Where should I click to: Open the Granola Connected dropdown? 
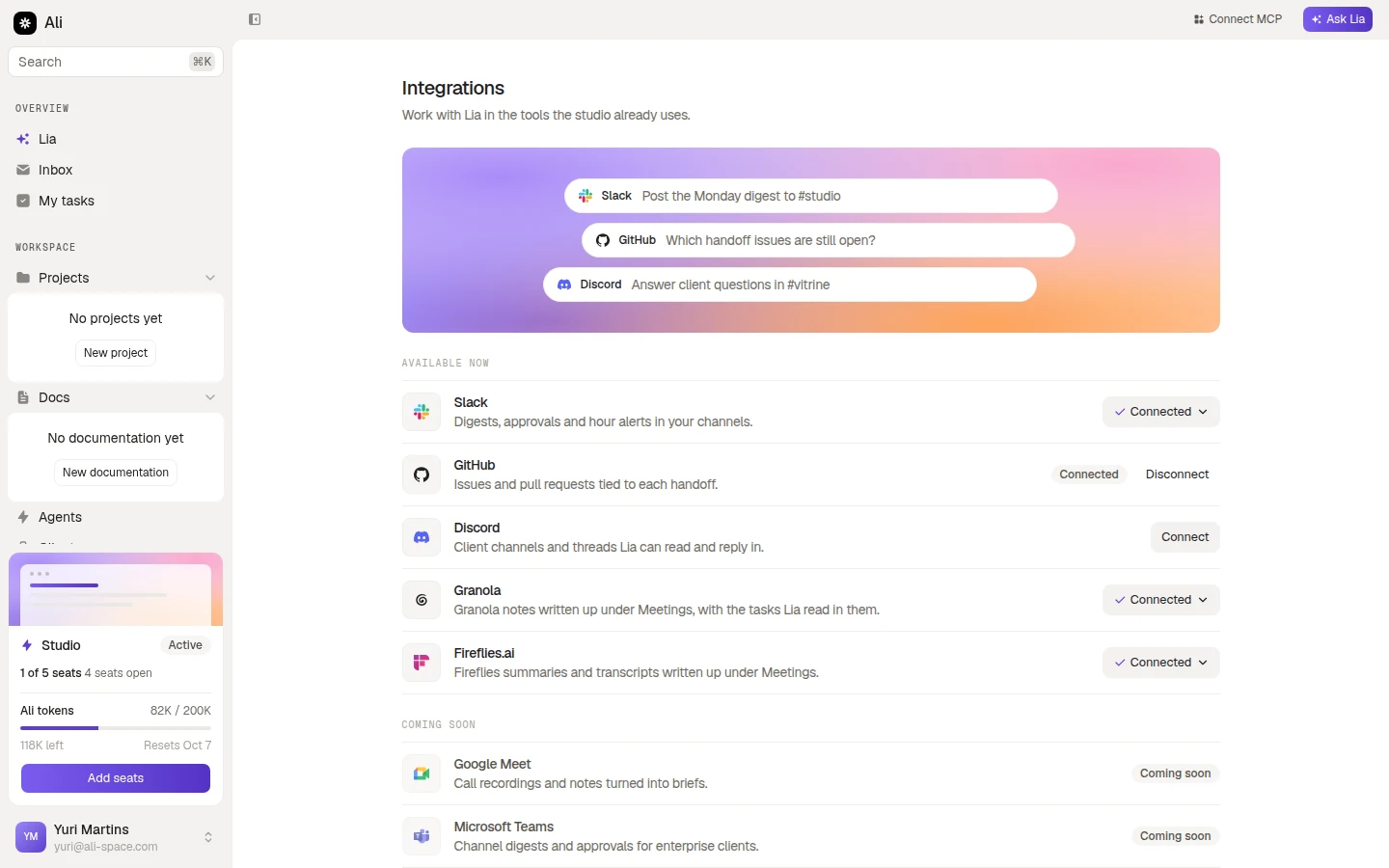1161,600
